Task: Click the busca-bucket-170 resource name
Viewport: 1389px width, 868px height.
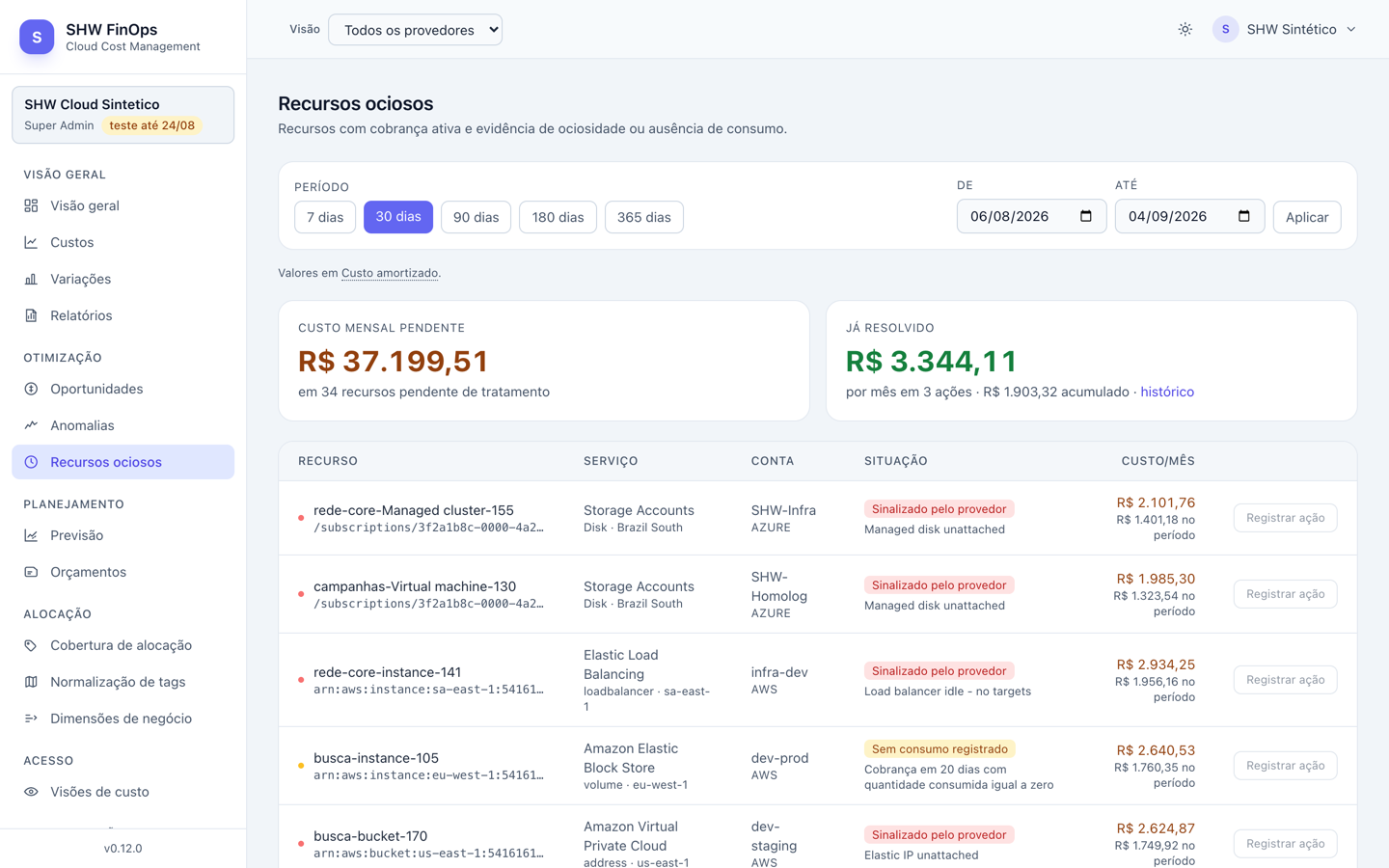Action: (x=370, y=836)
